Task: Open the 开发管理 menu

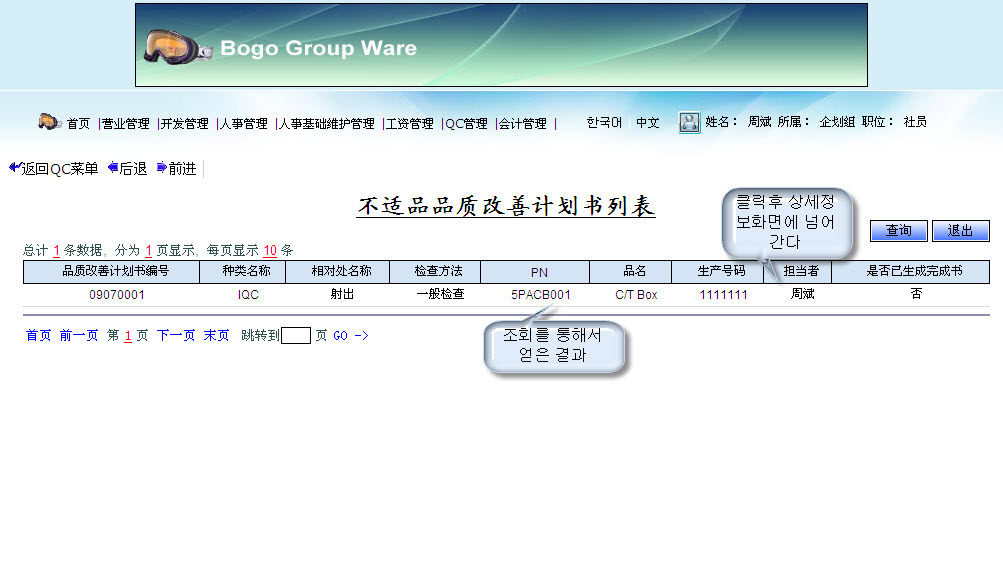Action: coord(185,124)
